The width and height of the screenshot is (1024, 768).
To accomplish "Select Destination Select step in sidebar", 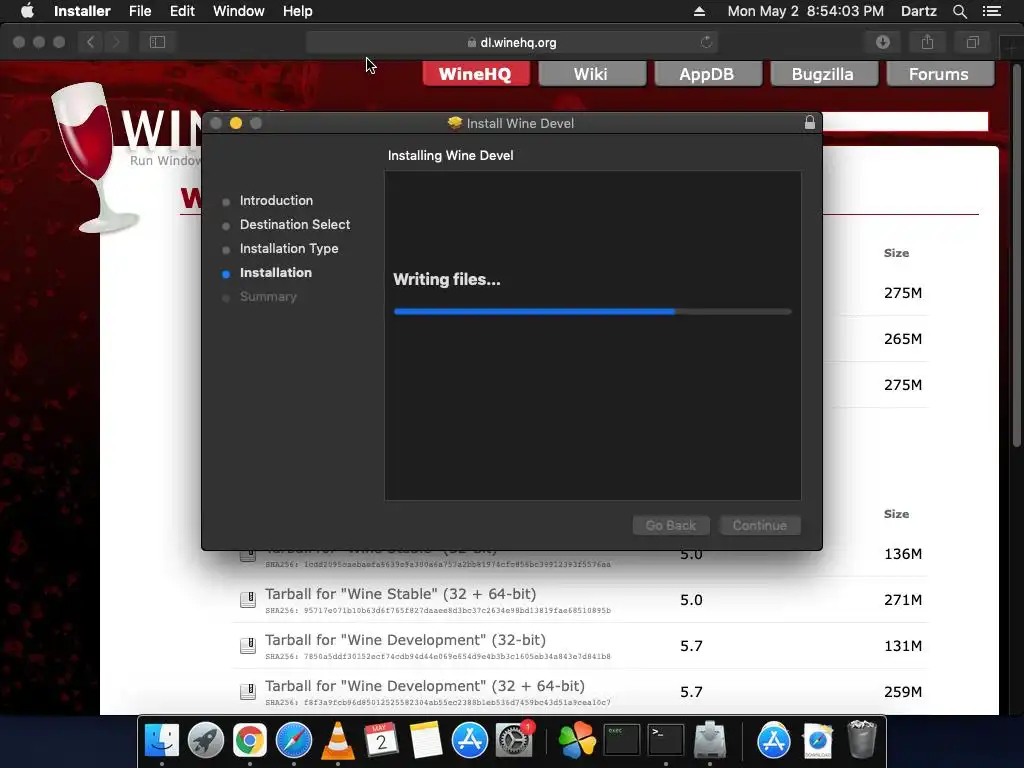I will [295, 225].
